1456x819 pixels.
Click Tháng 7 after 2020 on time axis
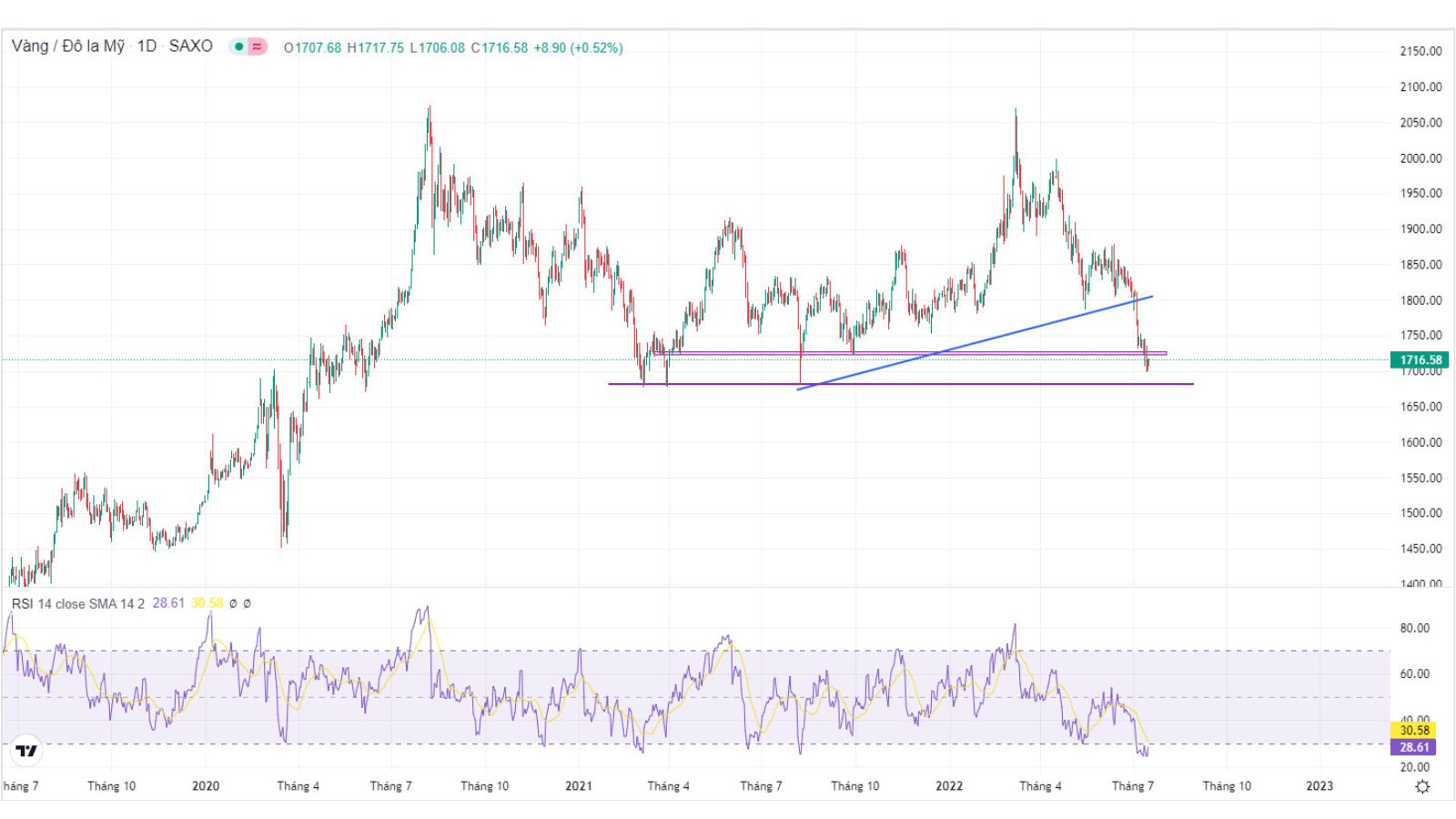tap(391, 786)
